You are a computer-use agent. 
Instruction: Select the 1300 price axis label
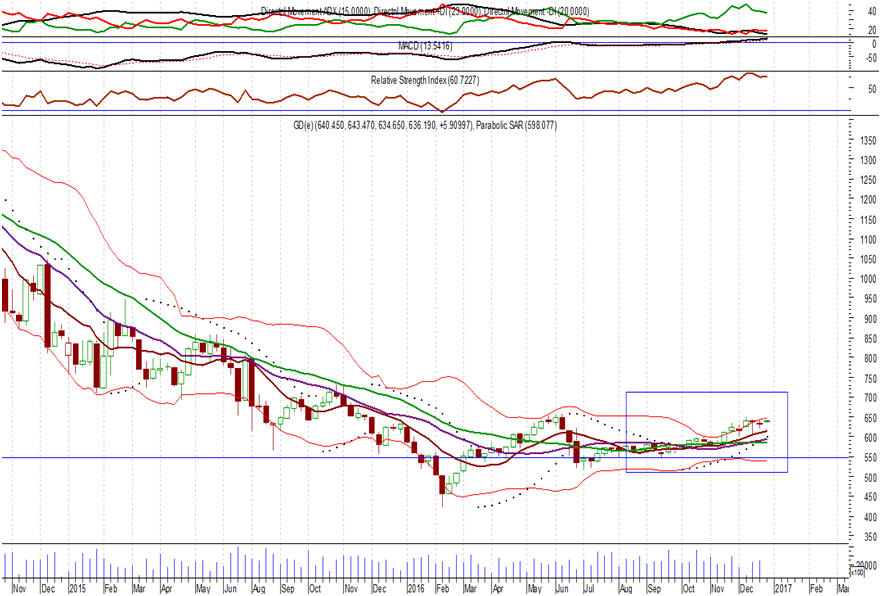(x=867, y=161)
